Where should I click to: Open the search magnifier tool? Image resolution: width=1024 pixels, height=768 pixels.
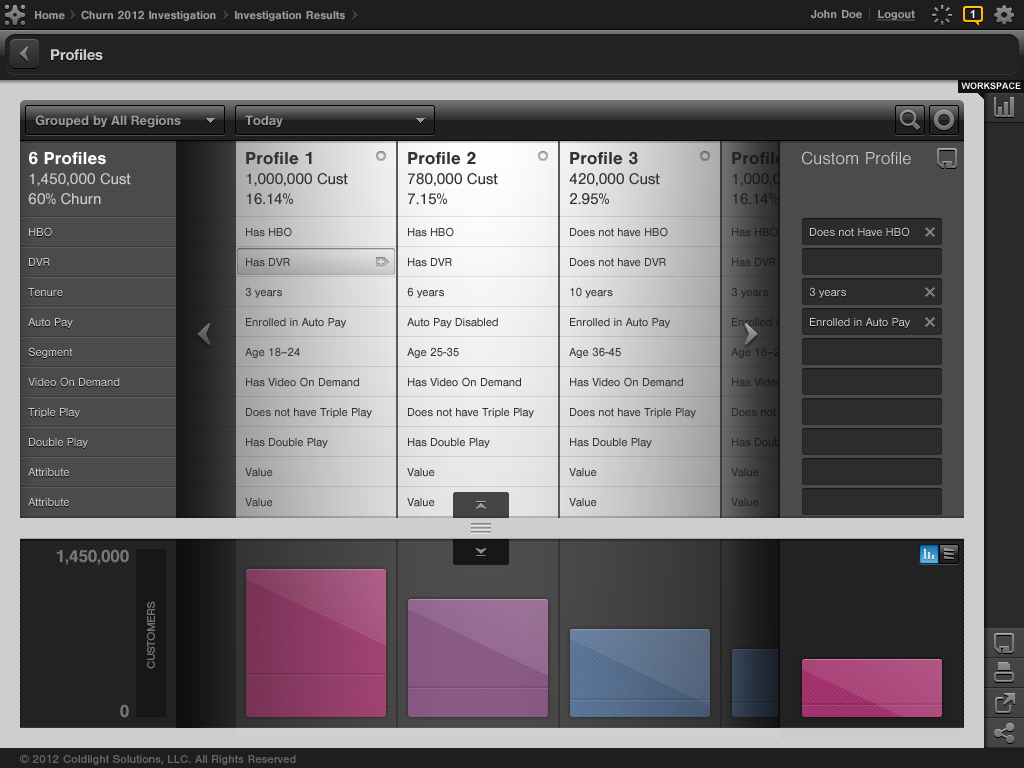[909, 120]
